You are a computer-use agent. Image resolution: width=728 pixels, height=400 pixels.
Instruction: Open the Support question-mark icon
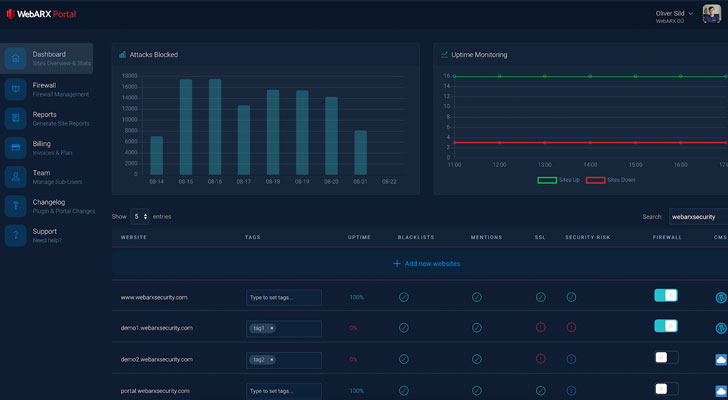tap(15, 235)
